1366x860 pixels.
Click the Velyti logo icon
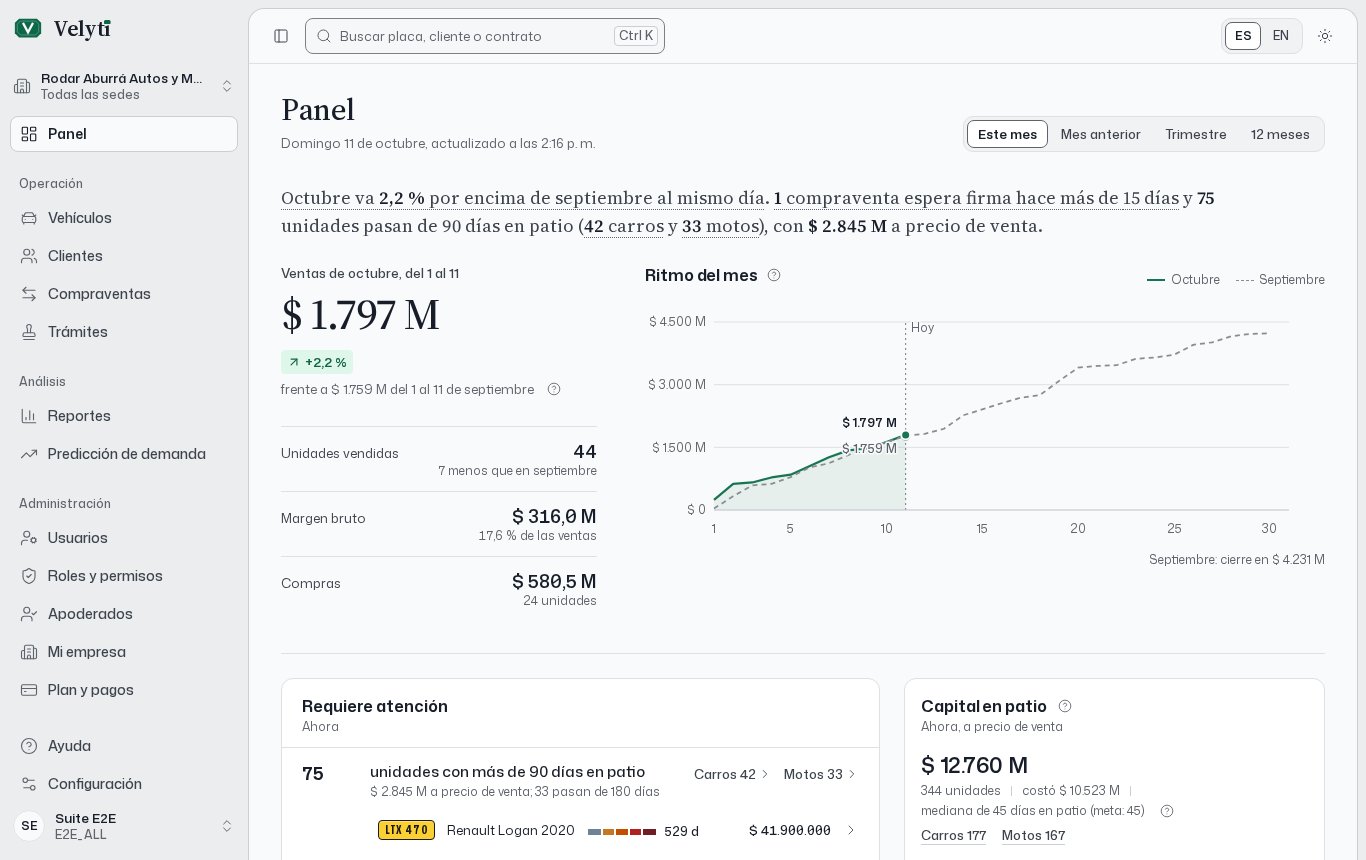coord(28,29)
